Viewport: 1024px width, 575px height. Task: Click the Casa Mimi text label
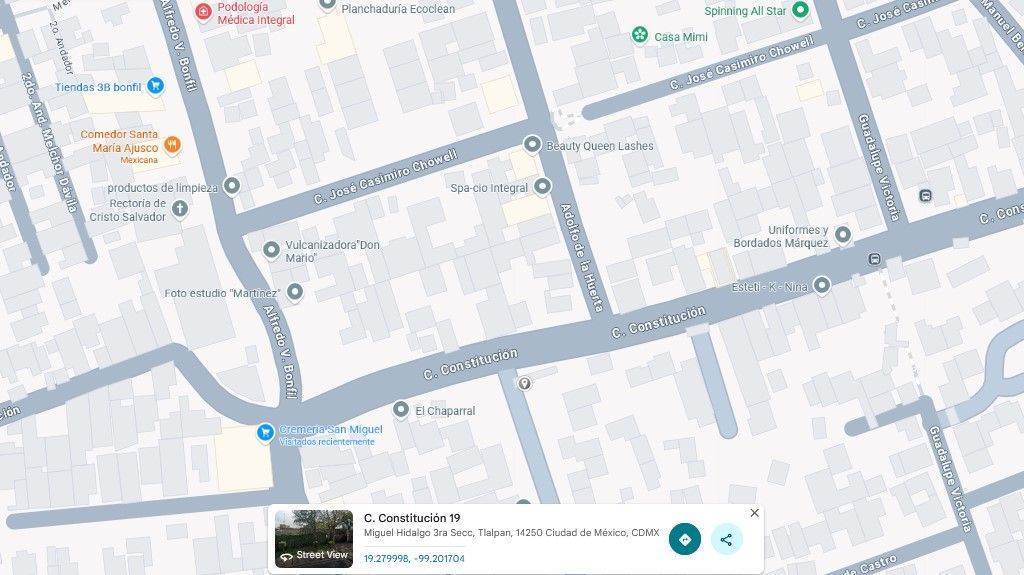point(681,37)
